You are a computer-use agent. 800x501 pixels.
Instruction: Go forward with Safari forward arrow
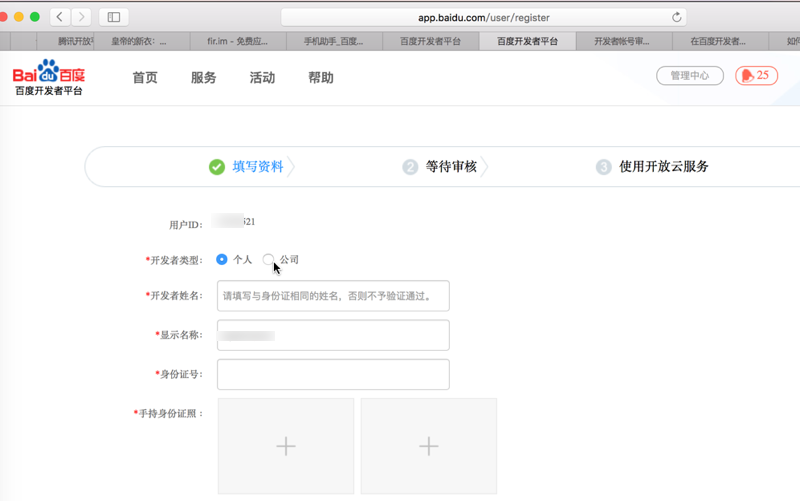(x=81, y=17)
